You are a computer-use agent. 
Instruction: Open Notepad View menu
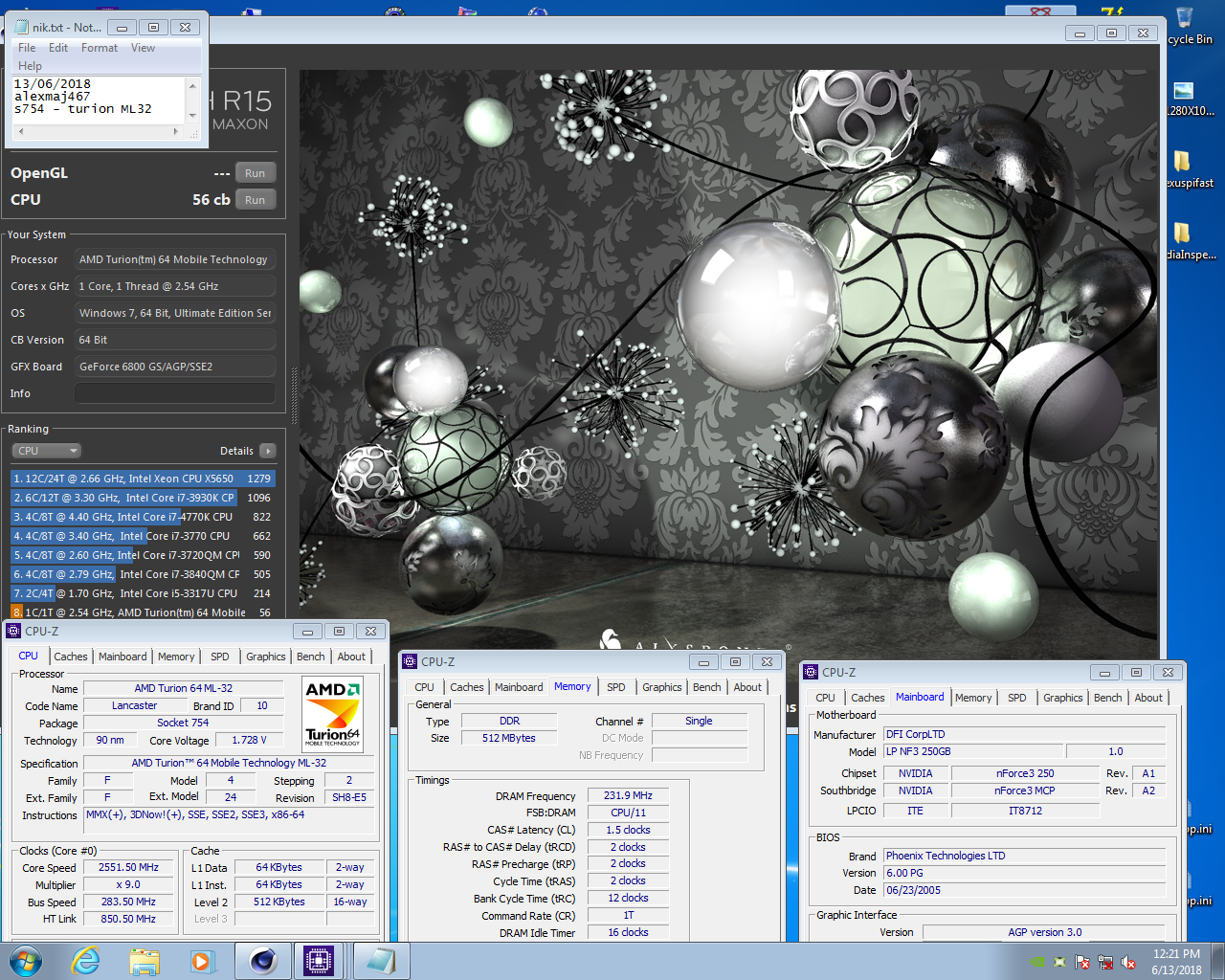[143, 48]
